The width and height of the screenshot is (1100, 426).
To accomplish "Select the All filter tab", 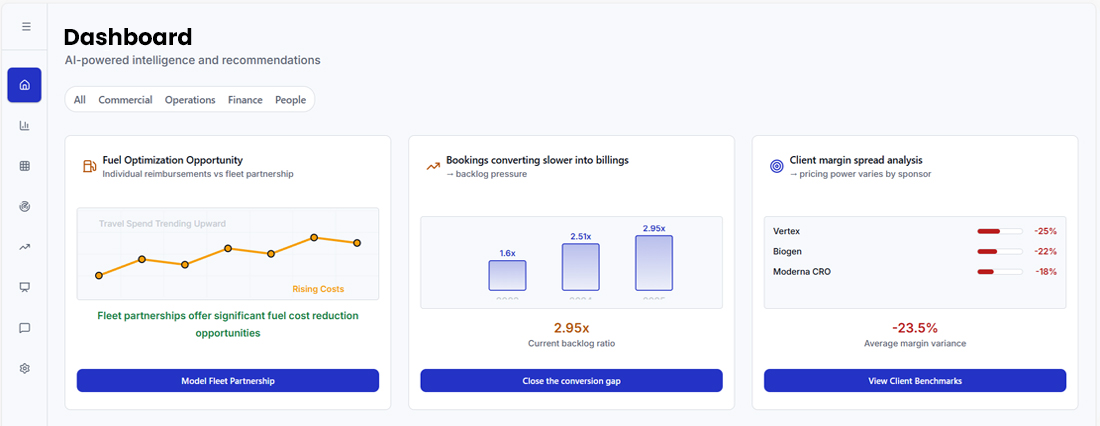I will click(80, 100).
